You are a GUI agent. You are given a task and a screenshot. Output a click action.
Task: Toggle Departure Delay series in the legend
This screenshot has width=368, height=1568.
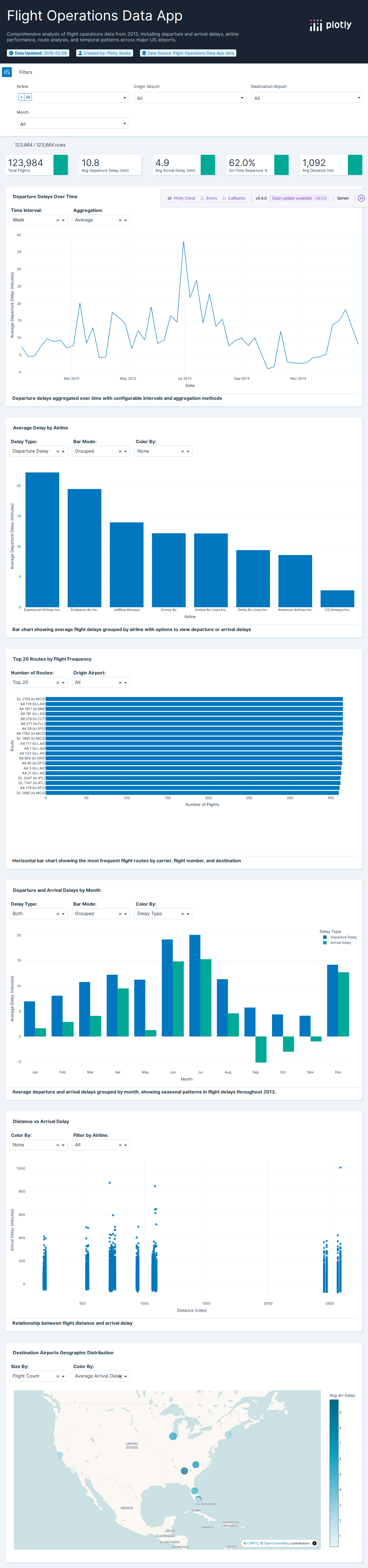click(340, 938)
